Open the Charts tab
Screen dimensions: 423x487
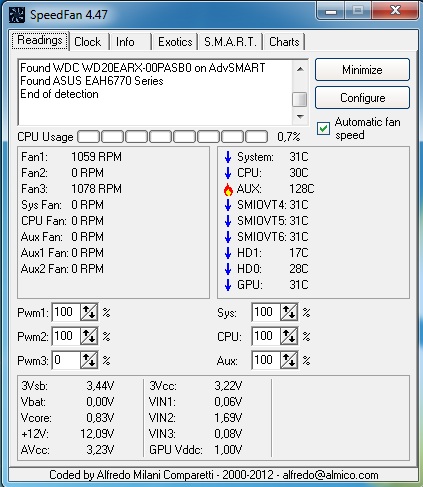tap(284, 42)
